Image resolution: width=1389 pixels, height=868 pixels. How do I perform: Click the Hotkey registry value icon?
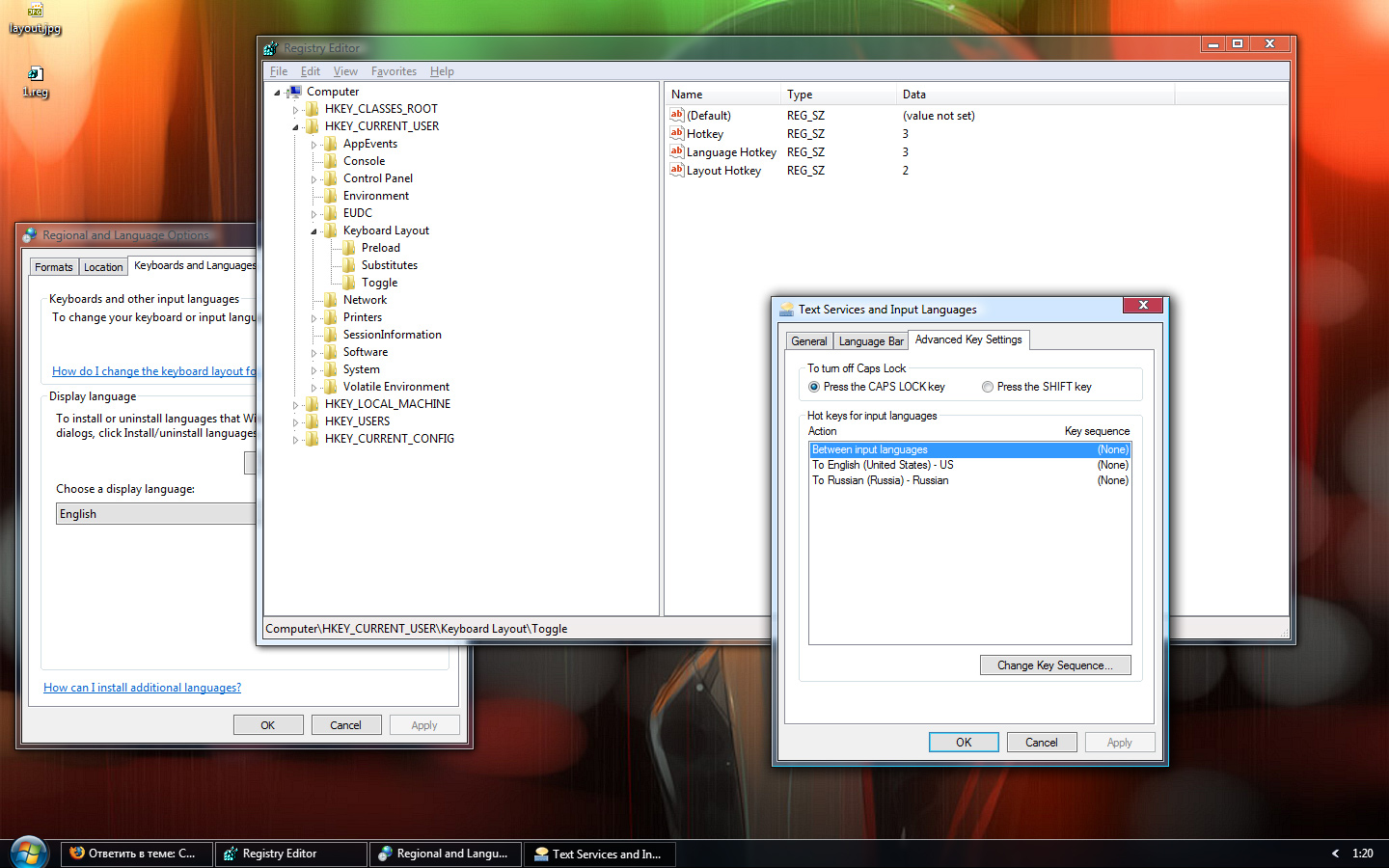coord(677,134)
